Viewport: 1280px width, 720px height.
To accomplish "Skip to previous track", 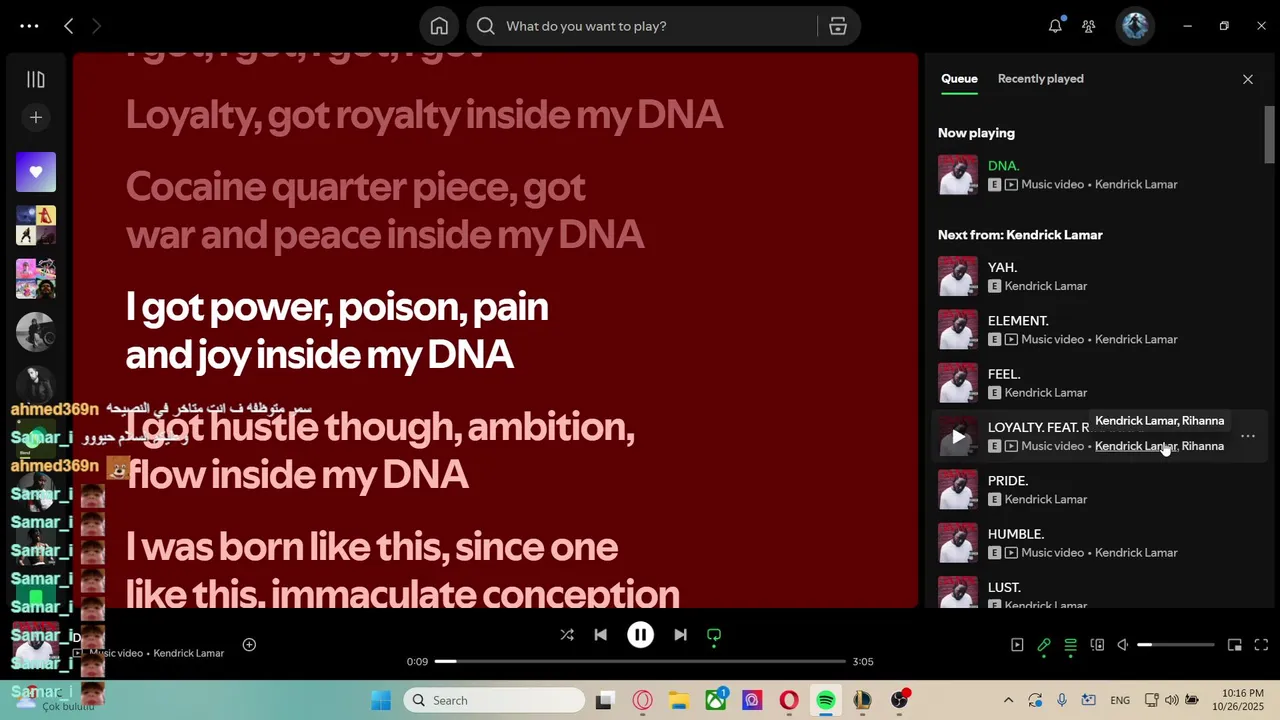I will pos(600,635).
